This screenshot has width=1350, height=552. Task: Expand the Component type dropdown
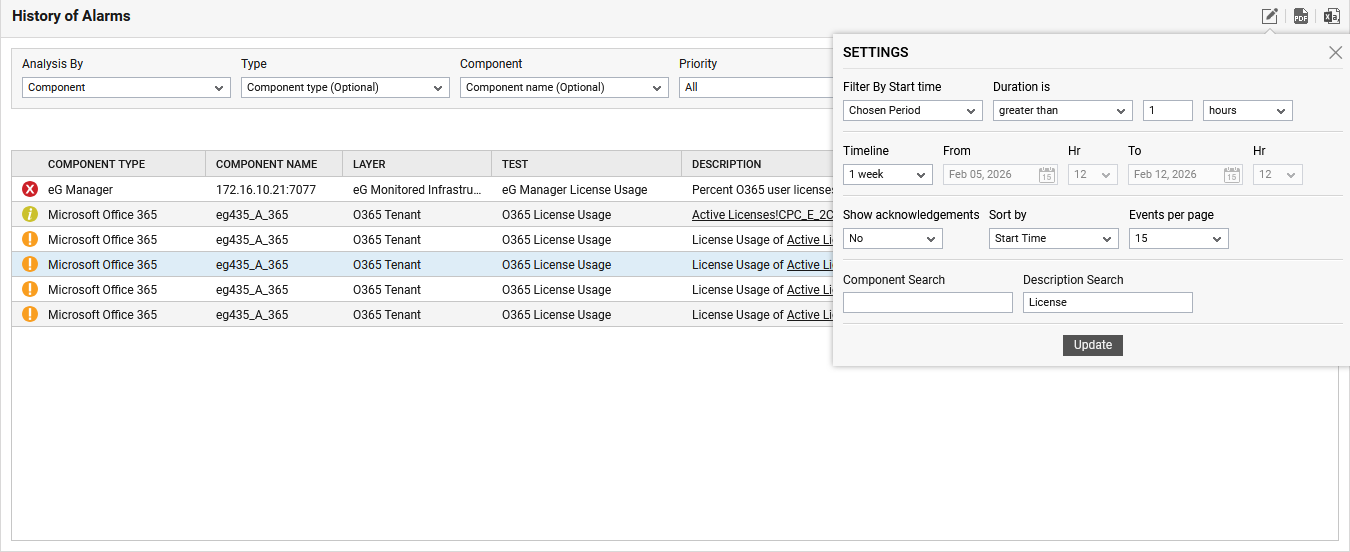coord(345,88)
